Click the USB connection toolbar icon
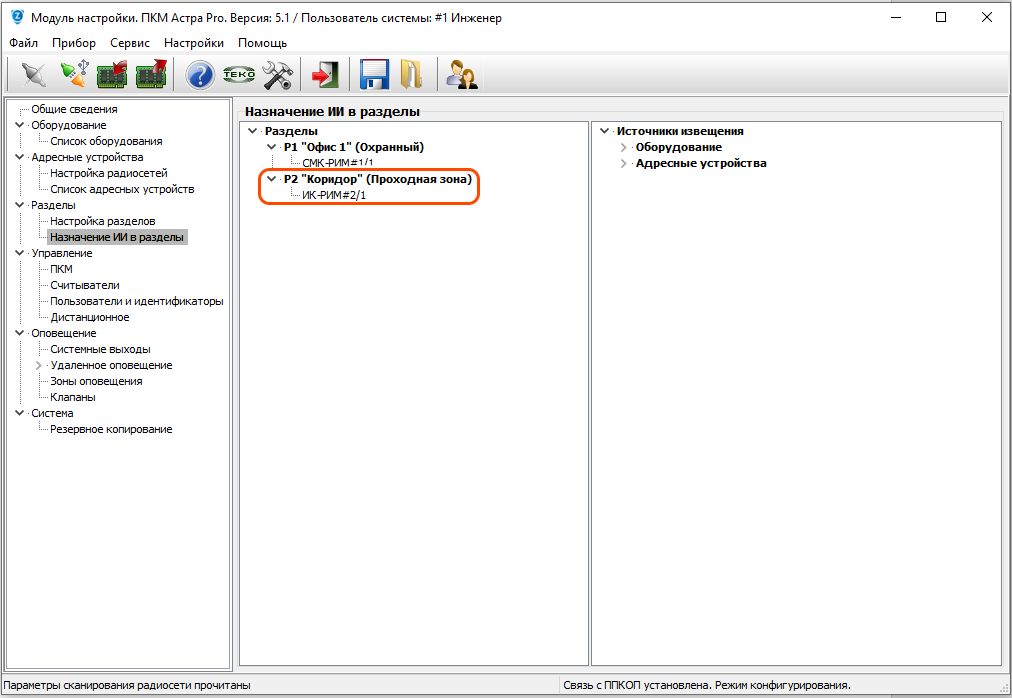Screen dimensions: 1012x698 point(74,75)
